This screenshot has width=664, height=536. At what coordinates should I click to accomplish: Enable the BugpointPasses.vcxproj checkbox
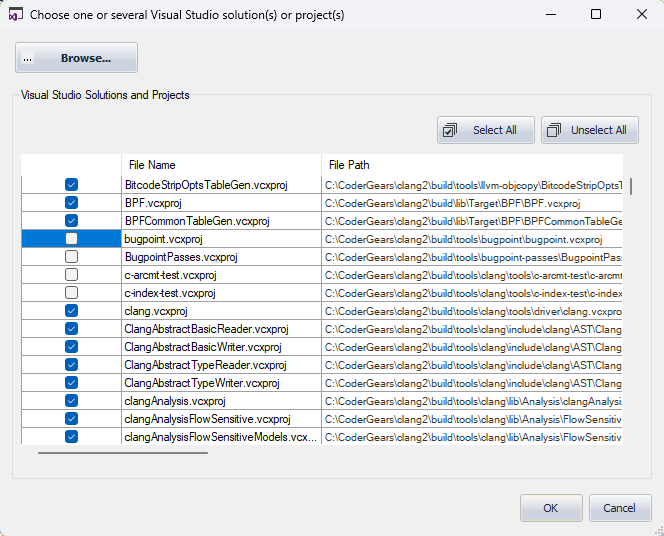[x=71, y=257]
